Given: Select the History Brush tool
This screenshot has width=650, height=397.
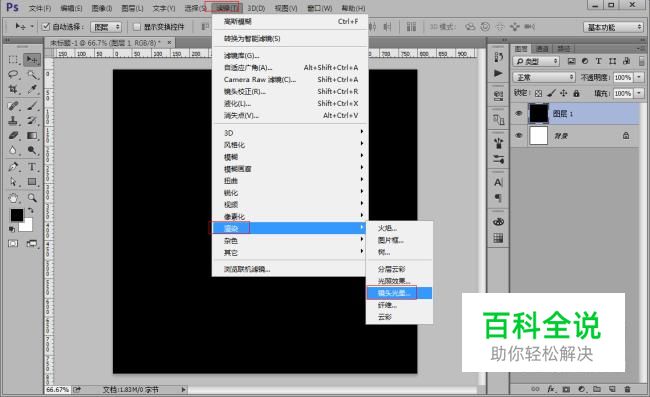Looking at the screenshot, I should pyautogui.click(x=32, y=121).
